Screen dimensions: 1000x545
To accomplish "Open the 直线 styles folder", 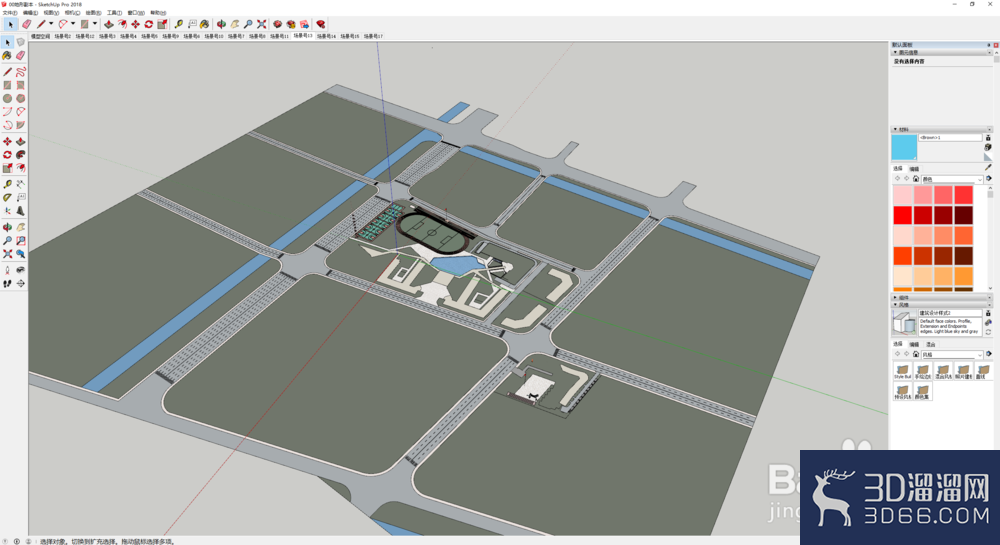I will point(983,371).
